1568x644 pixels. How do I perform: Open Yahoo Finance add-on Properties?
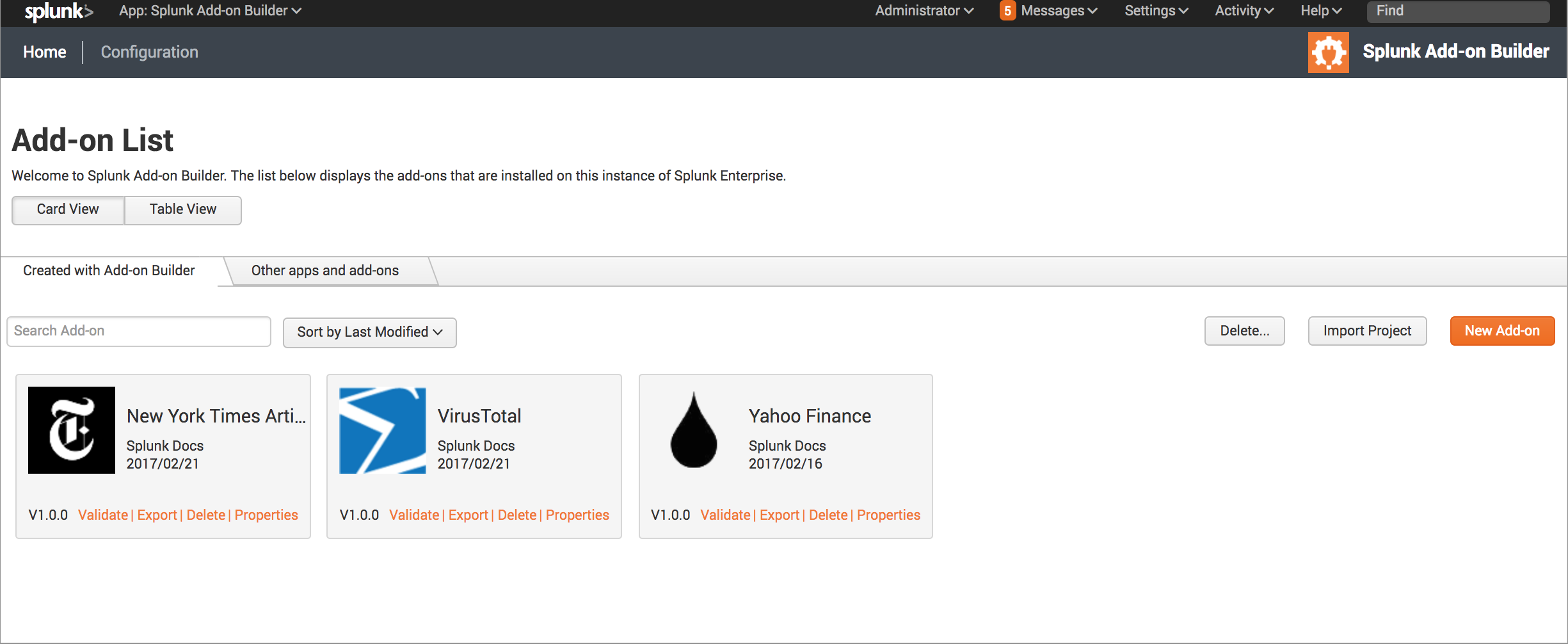[x=888, y=515]
